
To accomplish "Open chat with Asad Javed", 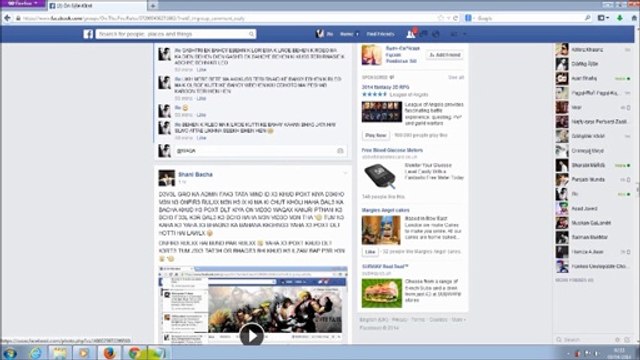I will point(593,209).
